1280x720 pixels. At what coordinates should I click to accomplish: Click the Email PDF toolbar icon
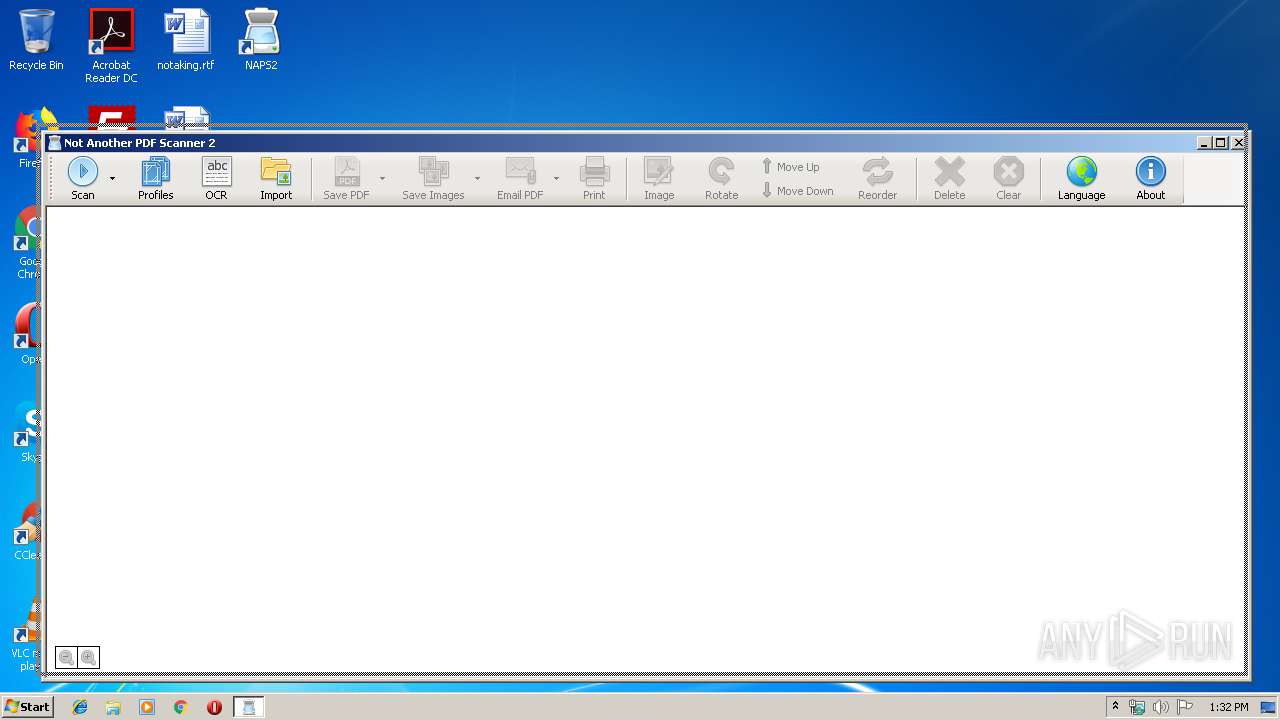pyautogui.click(x=520, y=179)
